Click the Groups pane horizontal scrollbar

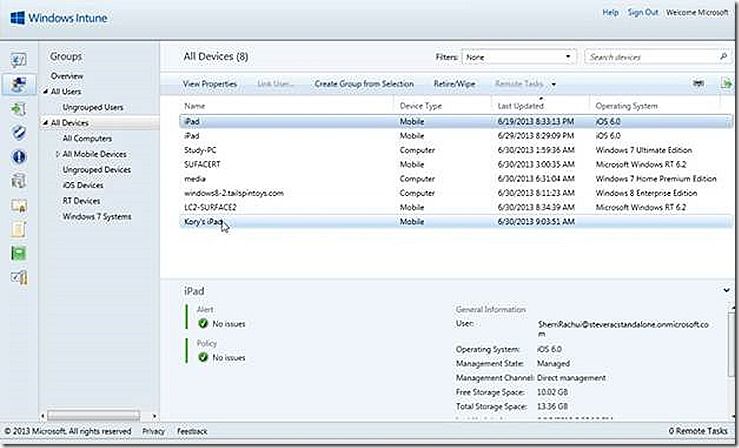(93, 416)
